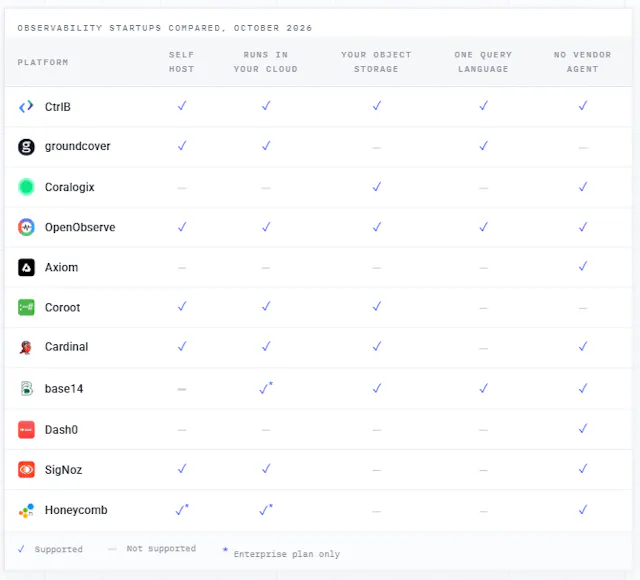Click the Runs In Your Cloud header
The image size is (640, 580).
pyautogui.click(x=266, y=62)
